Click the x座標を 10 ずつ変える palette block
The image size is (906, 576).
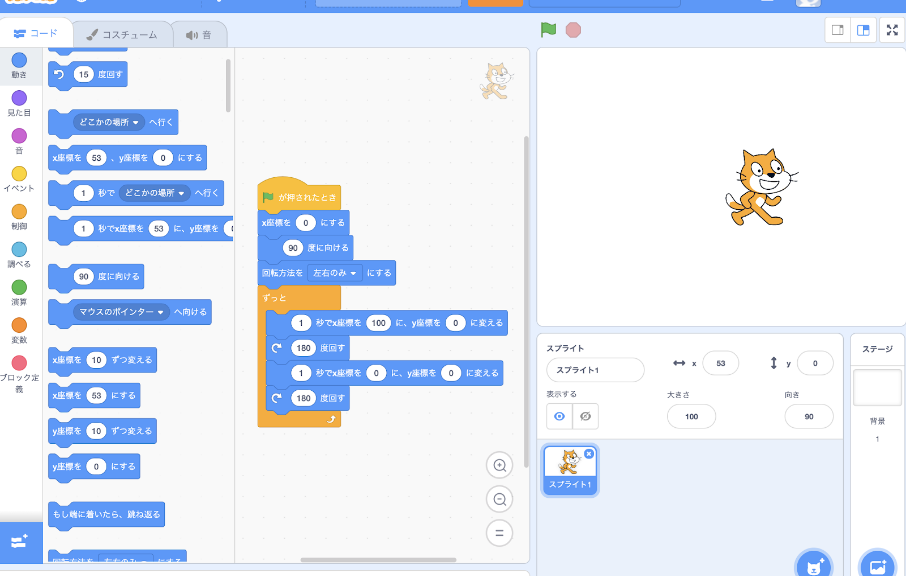102,360
